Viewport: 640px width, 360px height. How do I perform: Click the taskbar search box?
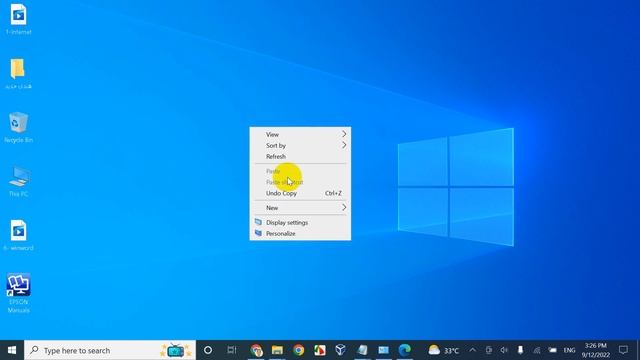click(x=110, y=350)
